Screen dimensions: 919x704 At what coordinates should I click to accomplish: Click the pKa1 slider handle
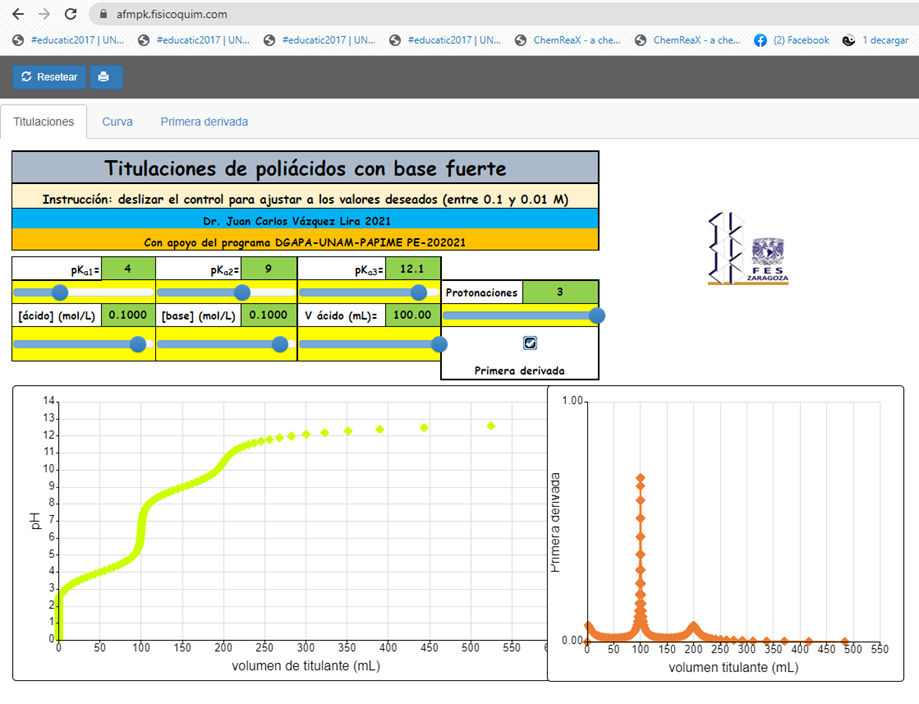click(x=59, y=292)
